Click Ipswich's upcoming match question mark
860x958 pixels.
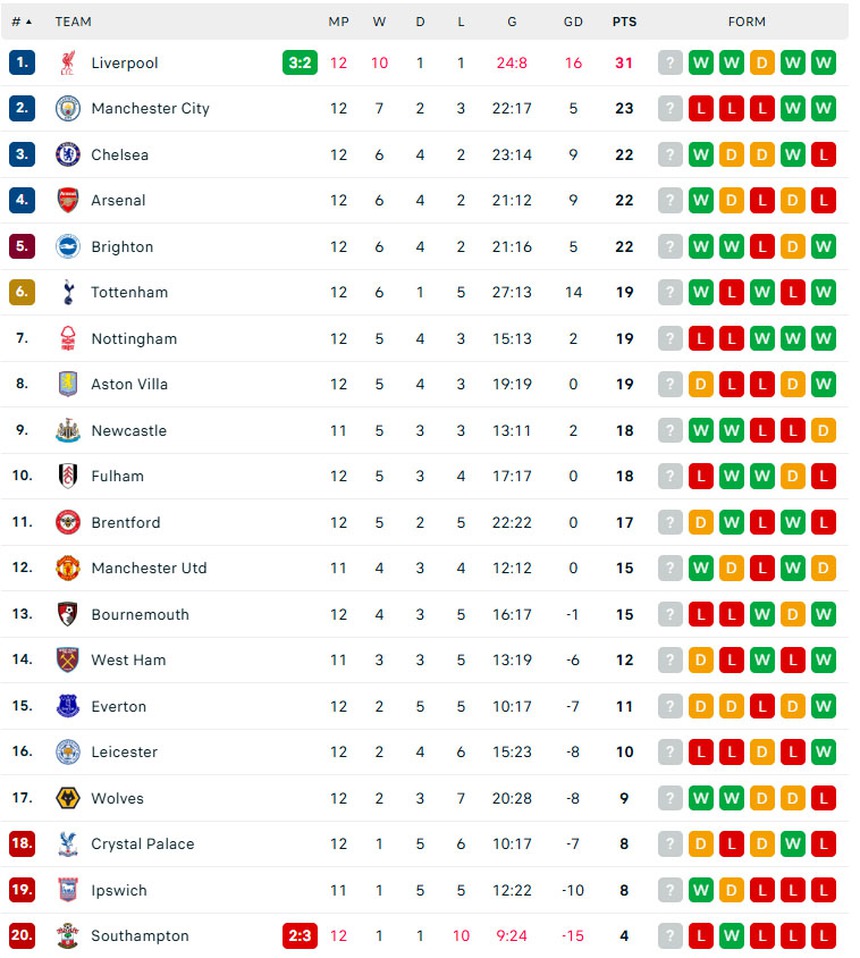click(x=670, y=891)
